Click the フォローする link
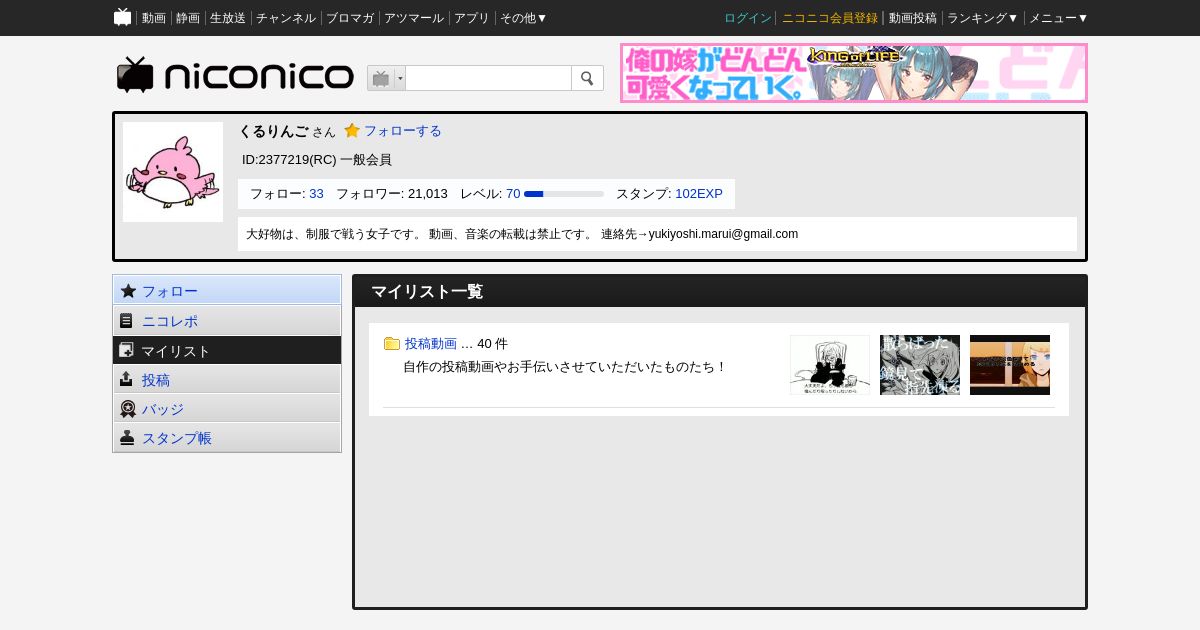Screen dimensions: 1200x630 [402, 131]
